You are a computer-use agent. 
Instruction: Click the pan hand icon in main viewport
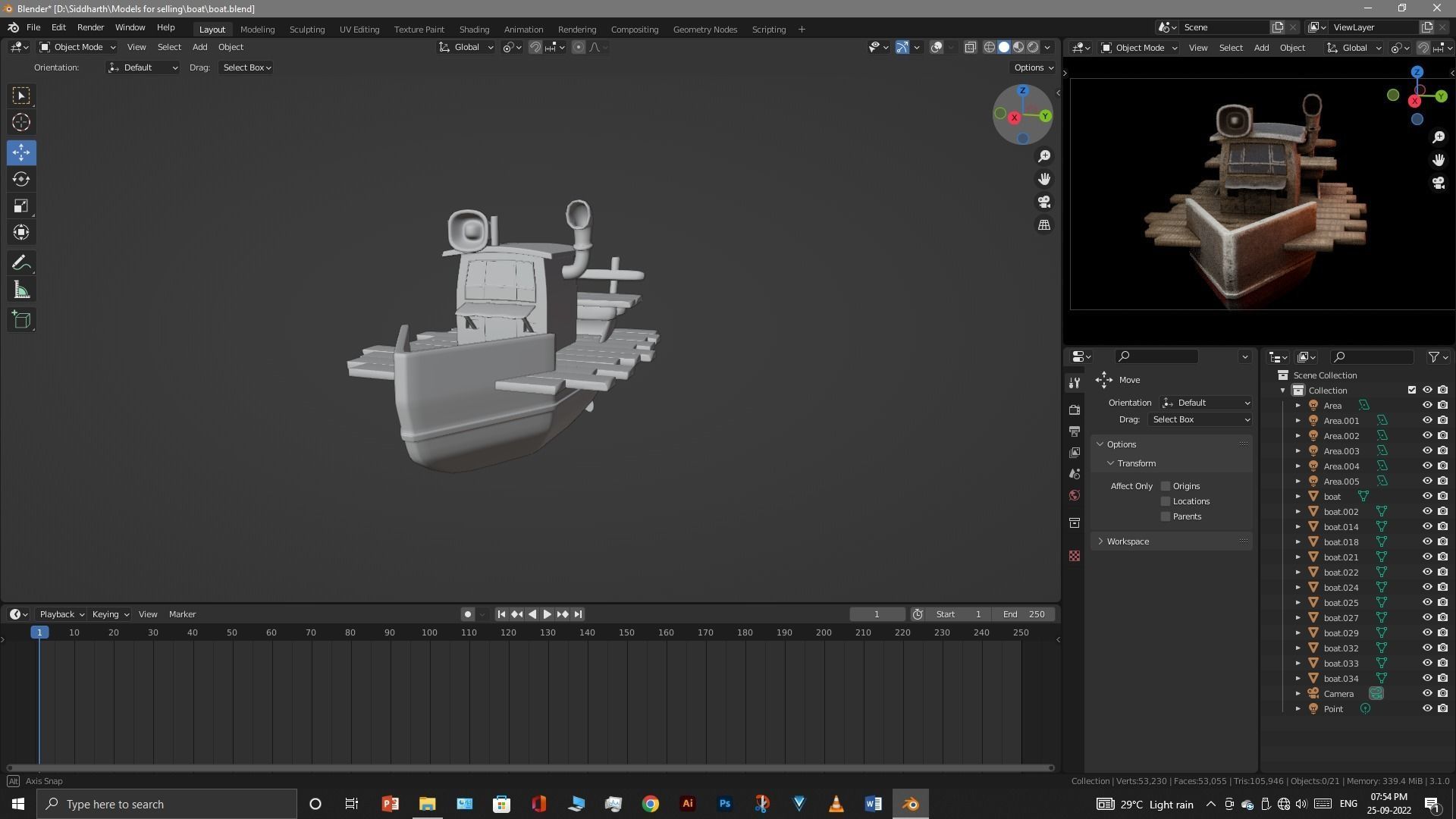[1044, 179]
